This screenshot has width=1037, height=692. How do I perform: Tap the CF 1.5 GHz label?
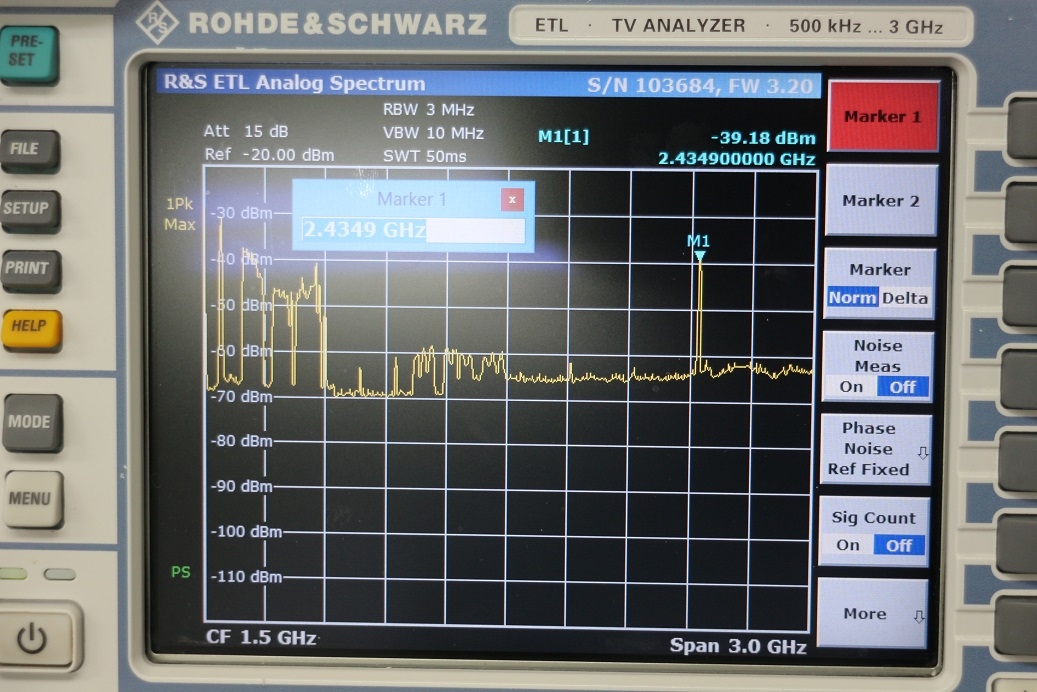click(x=261, y=637)
